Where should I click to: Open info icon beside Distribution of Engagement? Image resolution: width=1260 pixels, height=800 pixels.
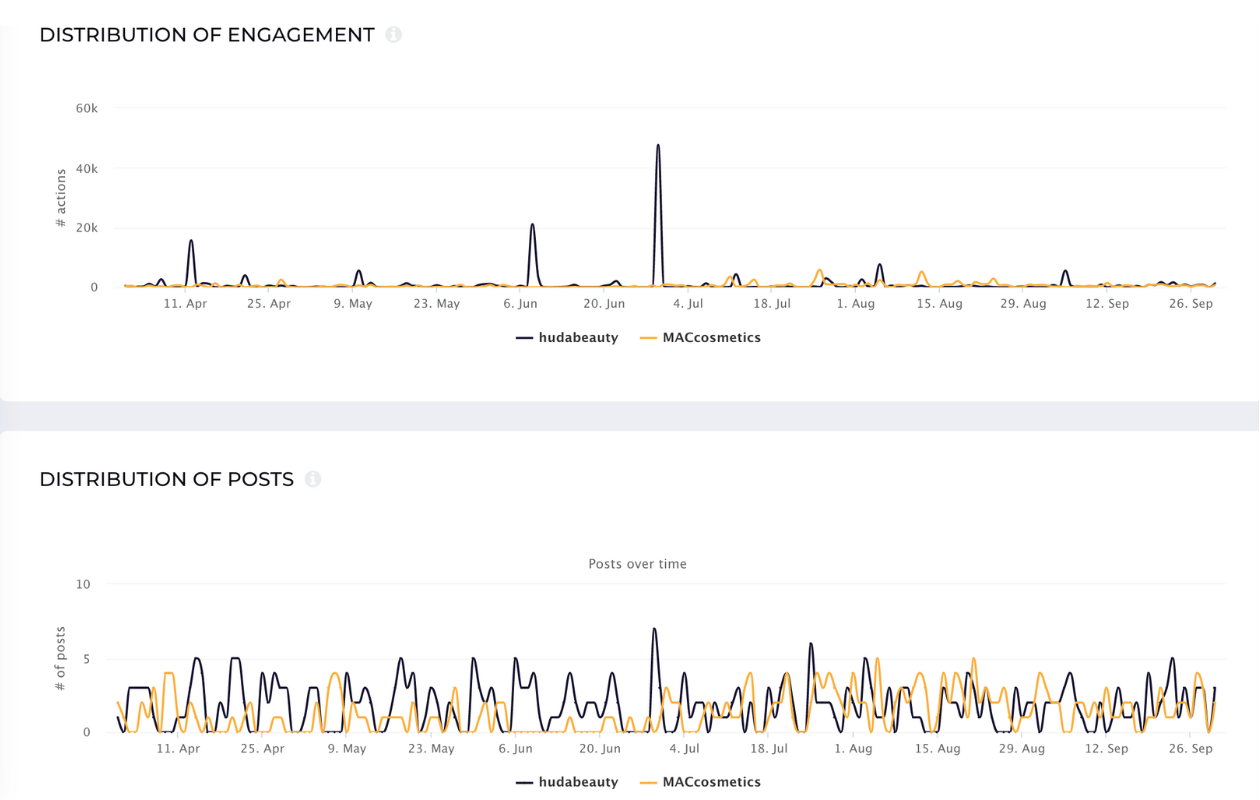[394, 35]
